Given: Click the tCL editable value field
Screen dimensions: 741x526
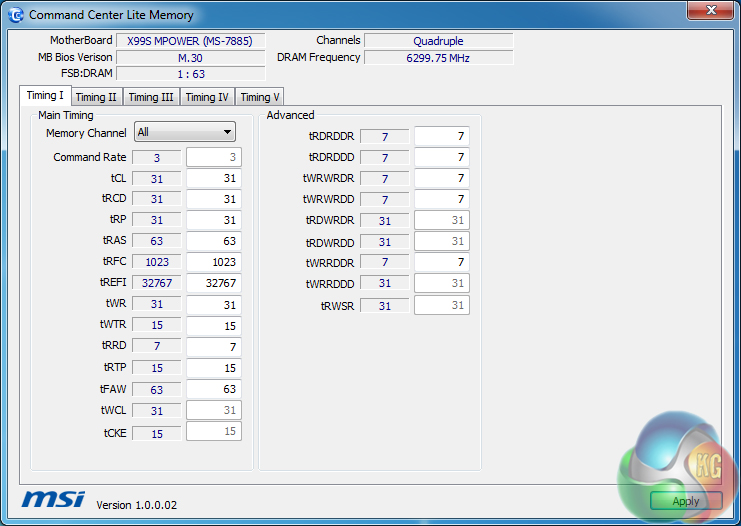Looking at the screenshot, I should pos(214,178).
